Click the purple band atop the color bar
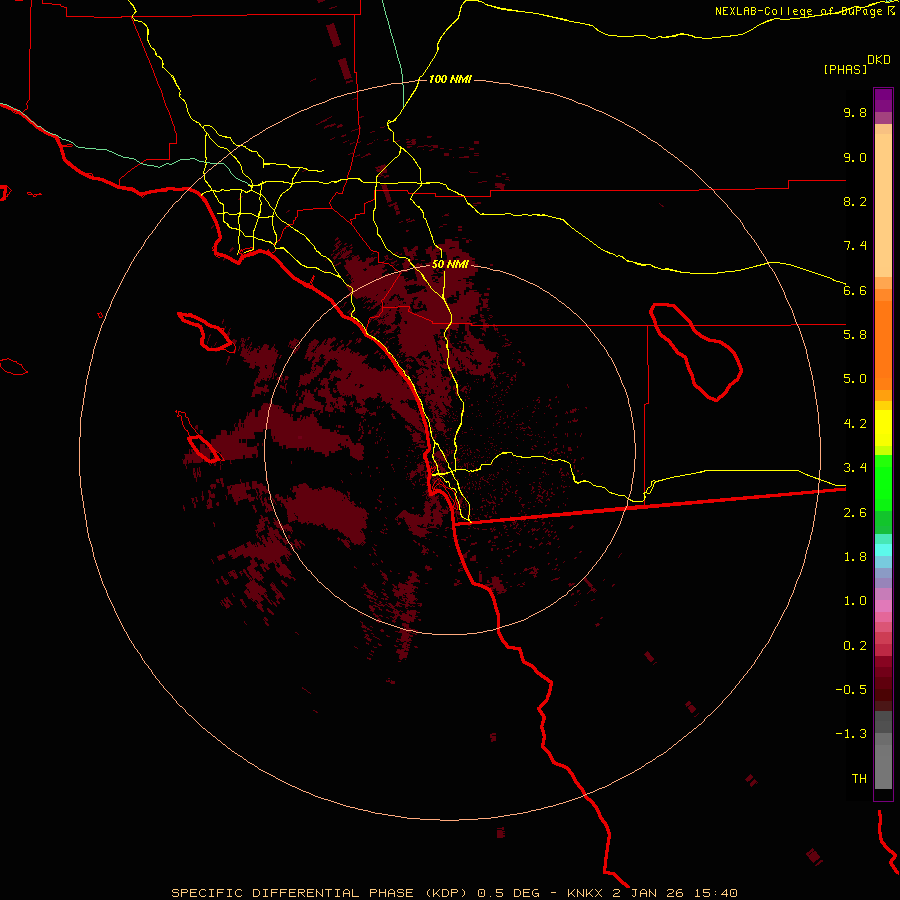Viewport: 900px width, 900px height. click(x=883, y=100)
